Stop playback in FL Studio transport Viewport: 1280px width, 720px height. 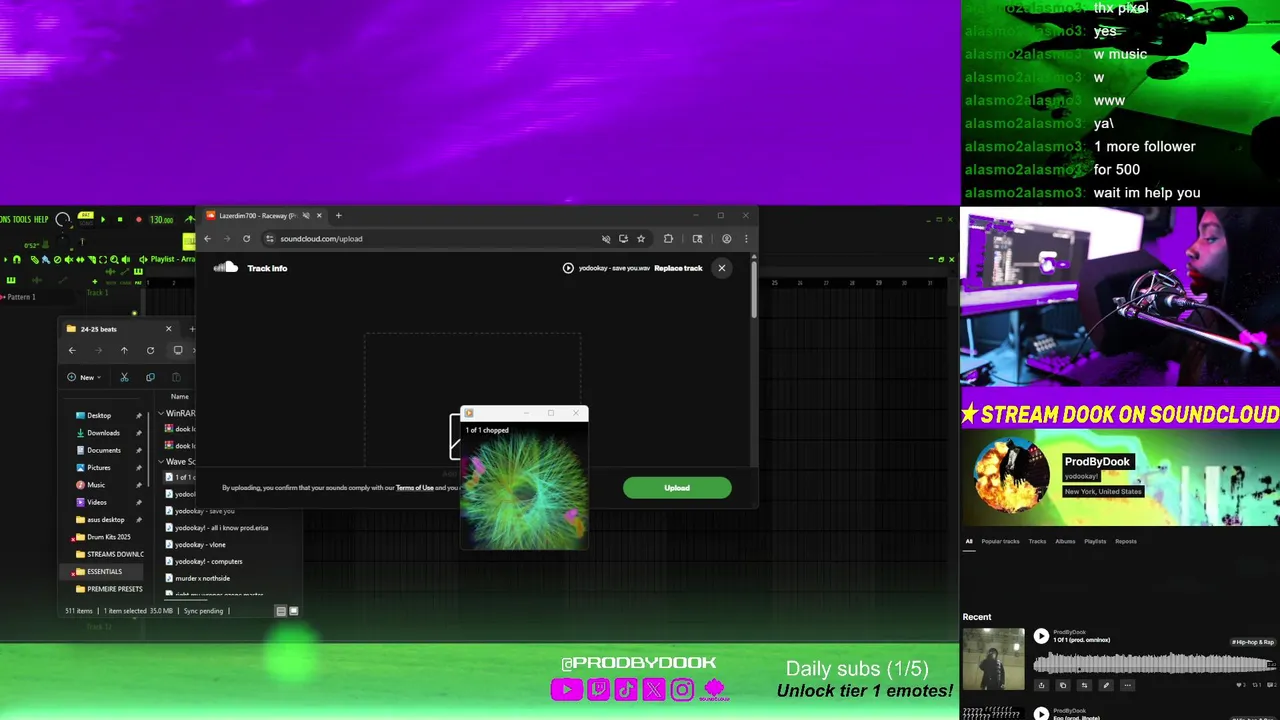[x=120, y=219]
